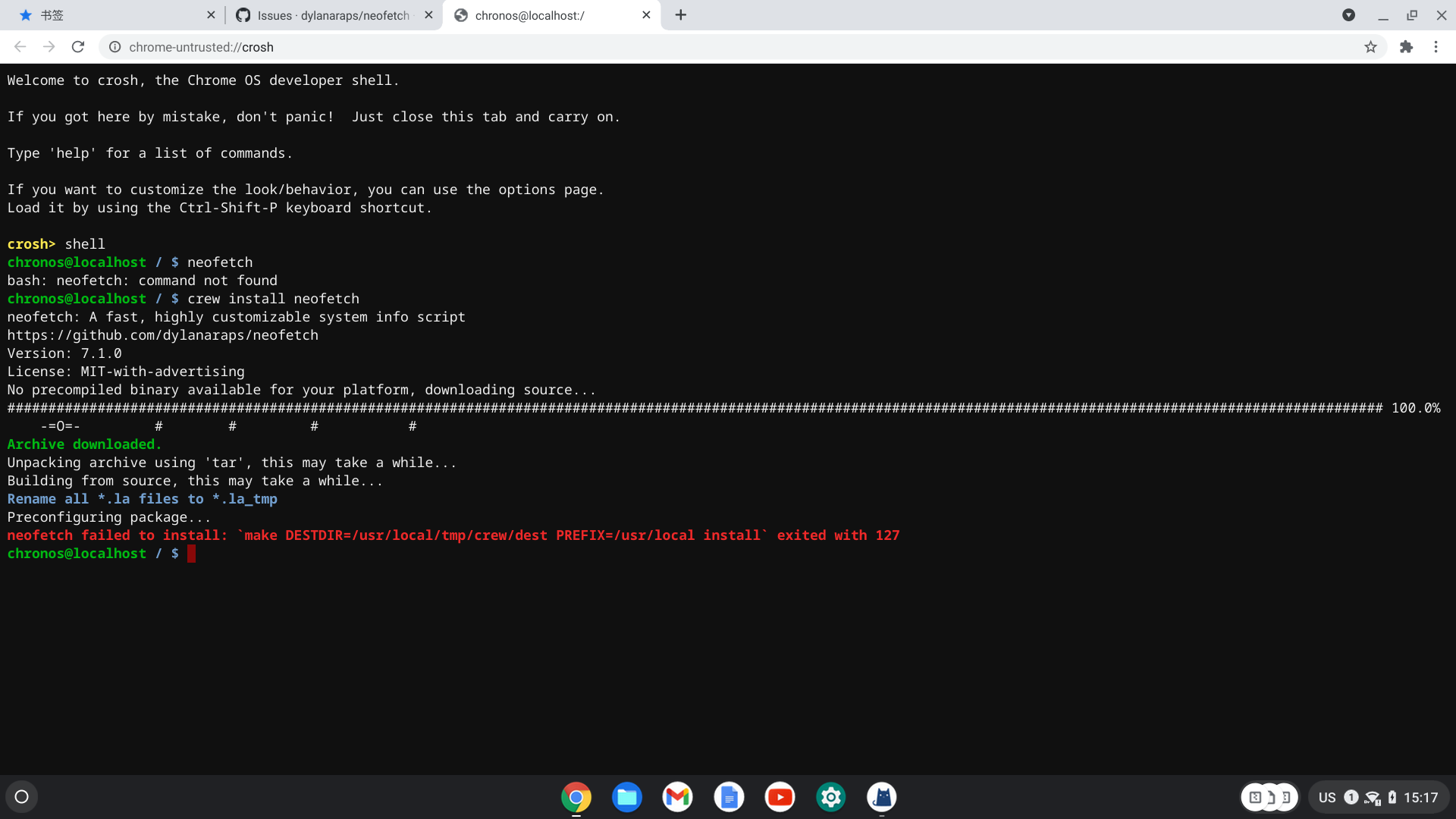Click the US input method indicator
Viewport: 1456px width, 819px height.
point(1327,798)
